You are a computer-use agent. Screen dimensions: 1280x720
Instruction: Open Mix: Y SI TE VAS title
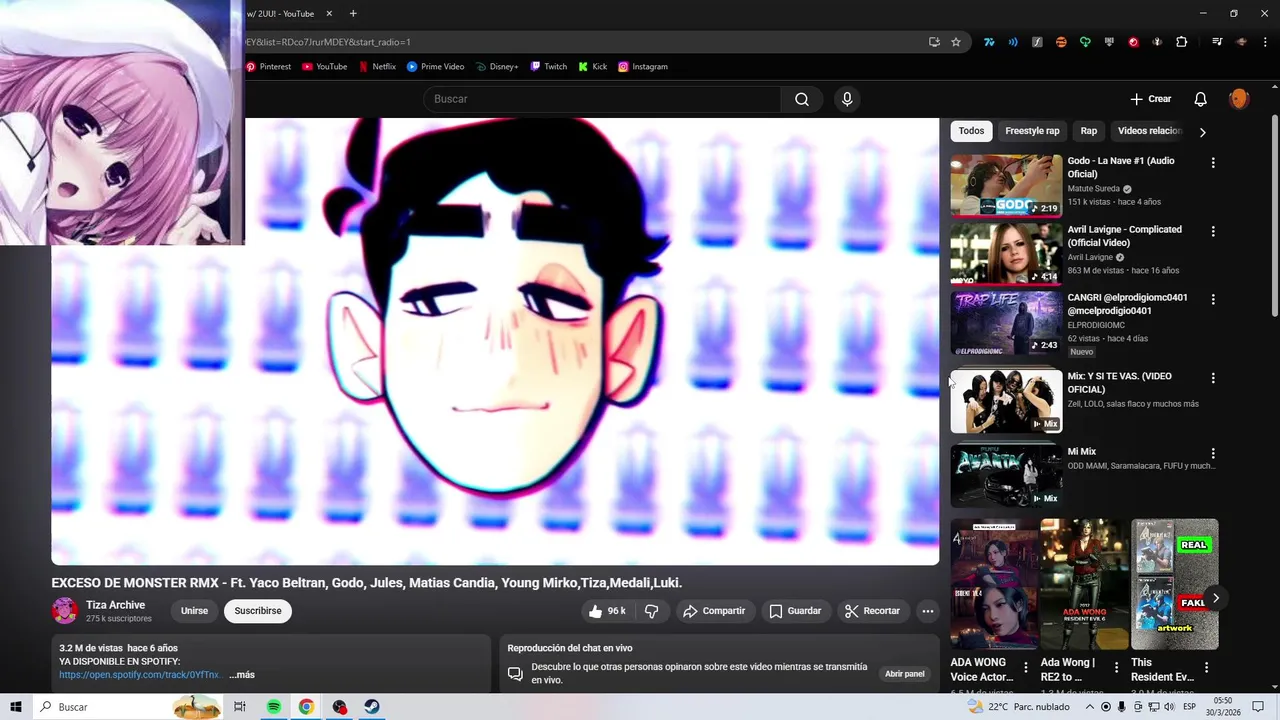pyautogui.click(x=1119, y=383)
